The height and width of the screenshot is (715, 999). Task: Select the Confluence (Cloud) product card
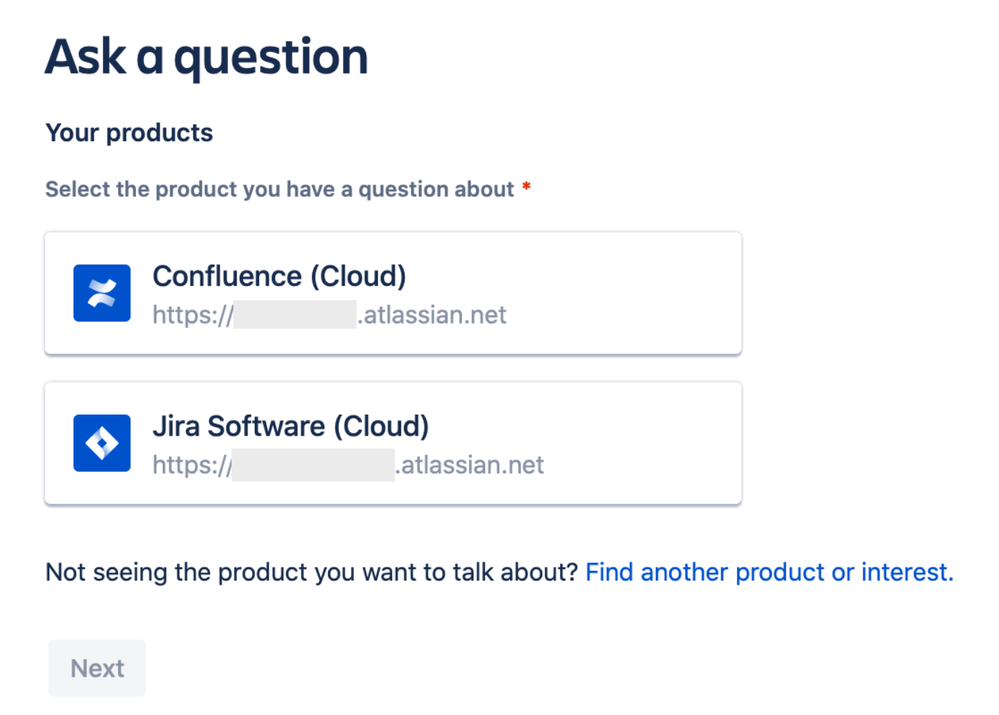393,293
